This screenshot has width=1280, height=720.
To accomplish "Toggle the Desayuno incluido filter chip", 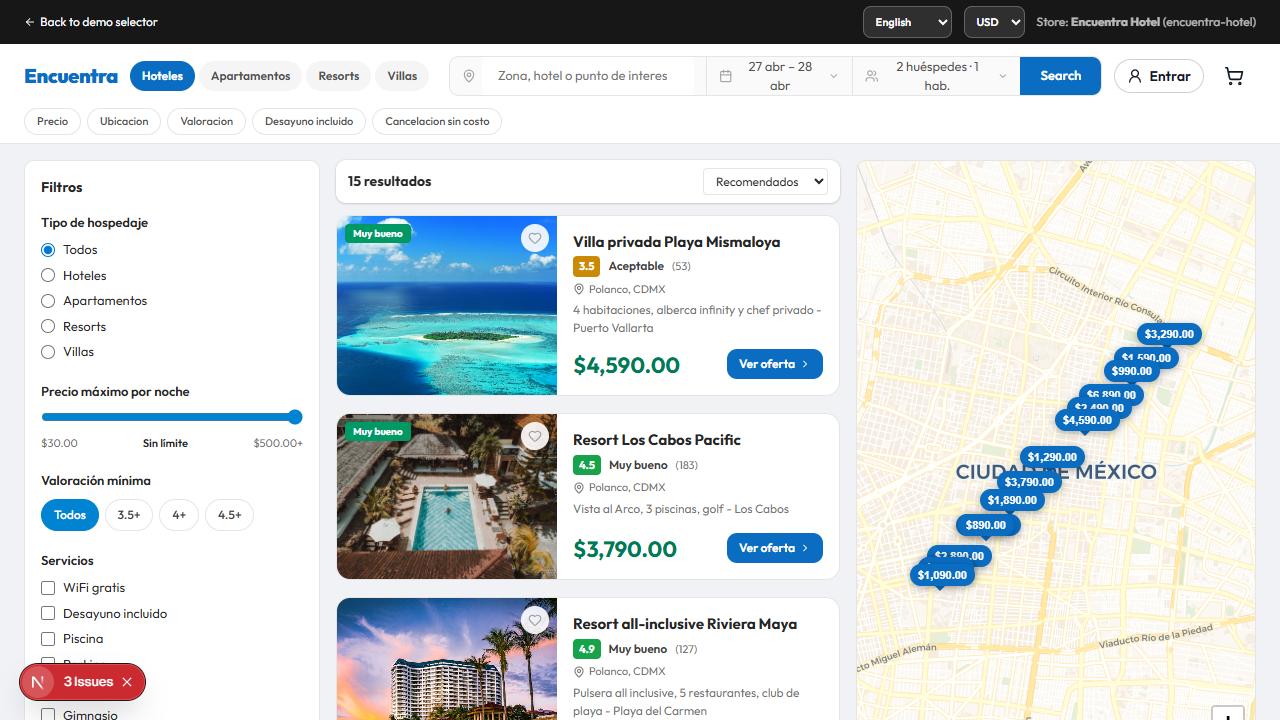I will tap(309, 121).
